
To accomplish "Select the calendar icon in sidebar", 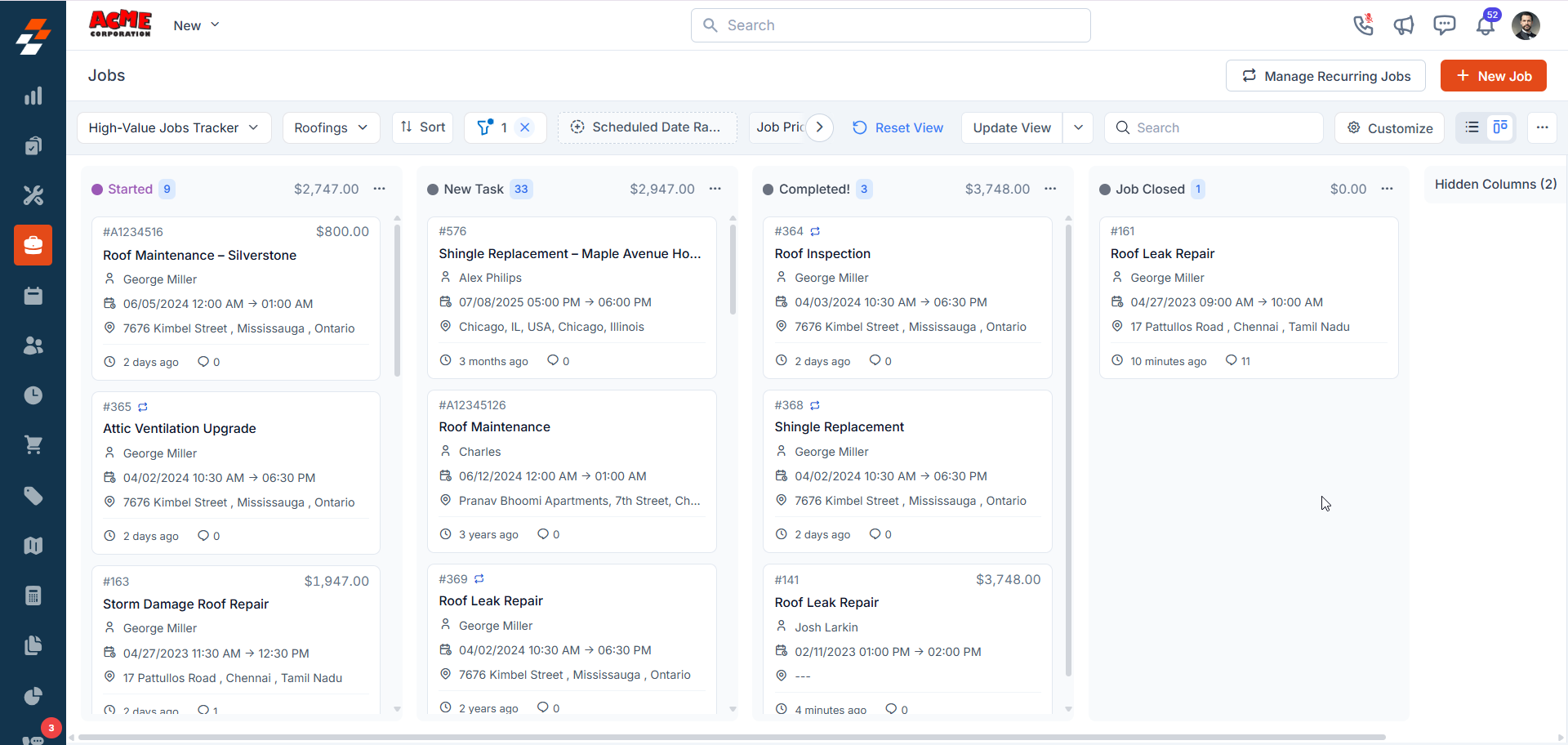I will coord(33,296).
